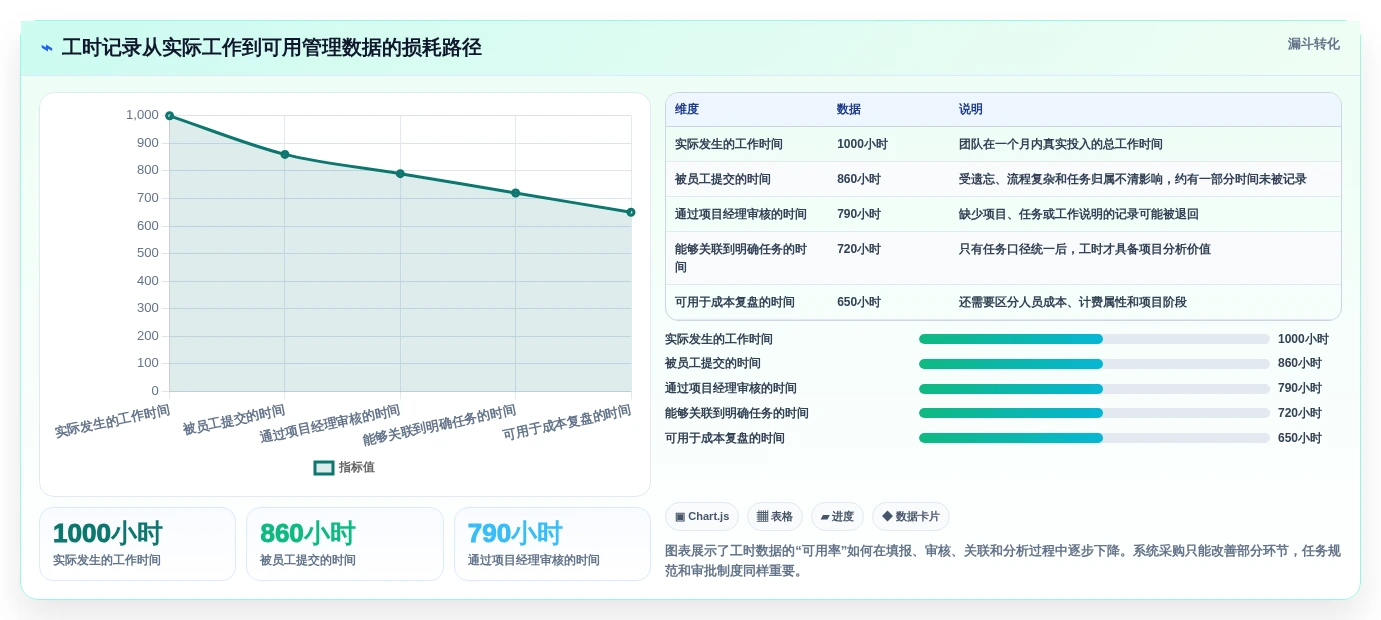This screenshot has width=1381, height=620.
Task: Select the 进度 tag chip
Action: click(x=837, y=516)
